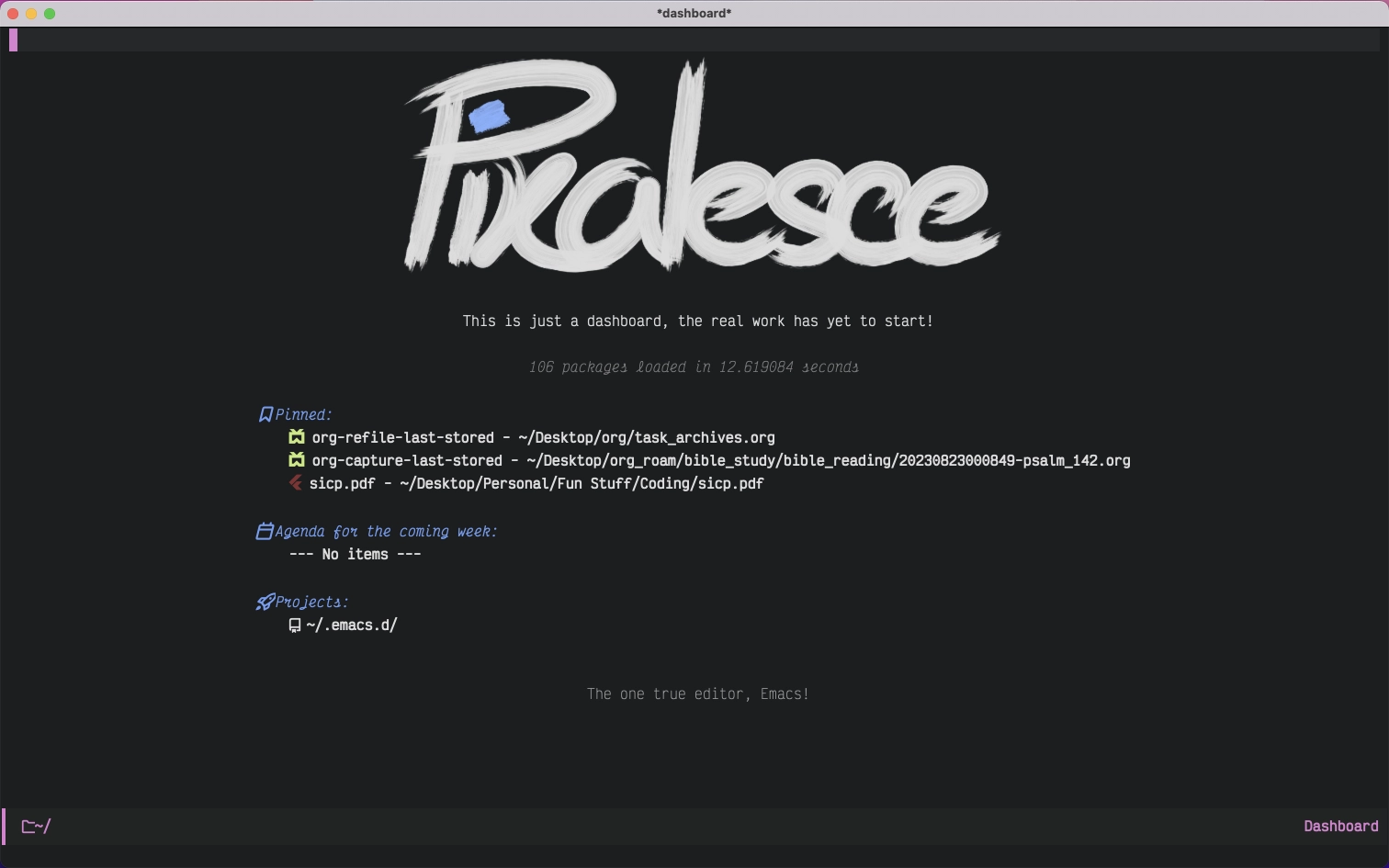Click the Emacs icon next to ~/.emacs.d/
Image resolution: width=1389 pixels, height=868 pixels.
(x=294, y=626)
